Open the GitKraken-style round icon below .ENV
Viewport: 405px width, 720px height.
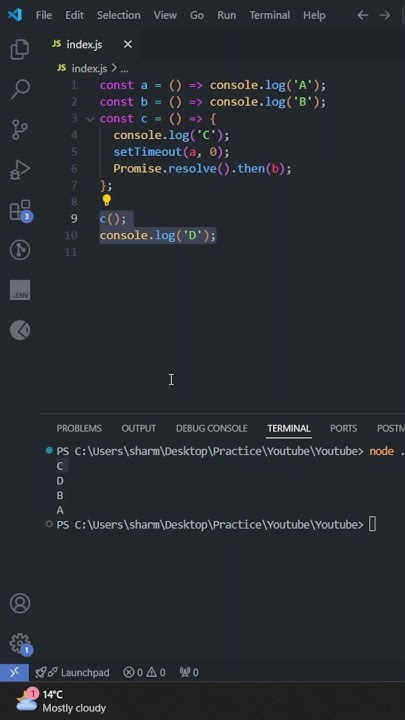click(x=20, y=330)
